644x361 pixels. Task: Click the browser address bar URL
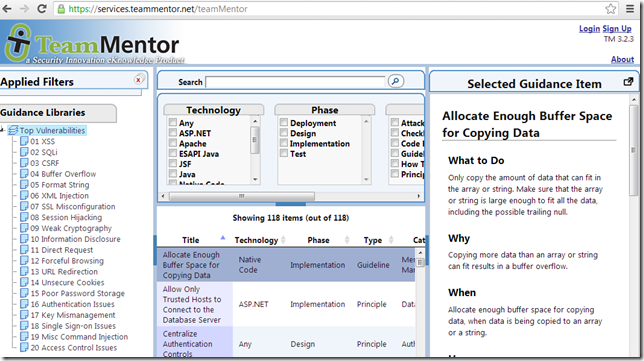tap(158, 9)
